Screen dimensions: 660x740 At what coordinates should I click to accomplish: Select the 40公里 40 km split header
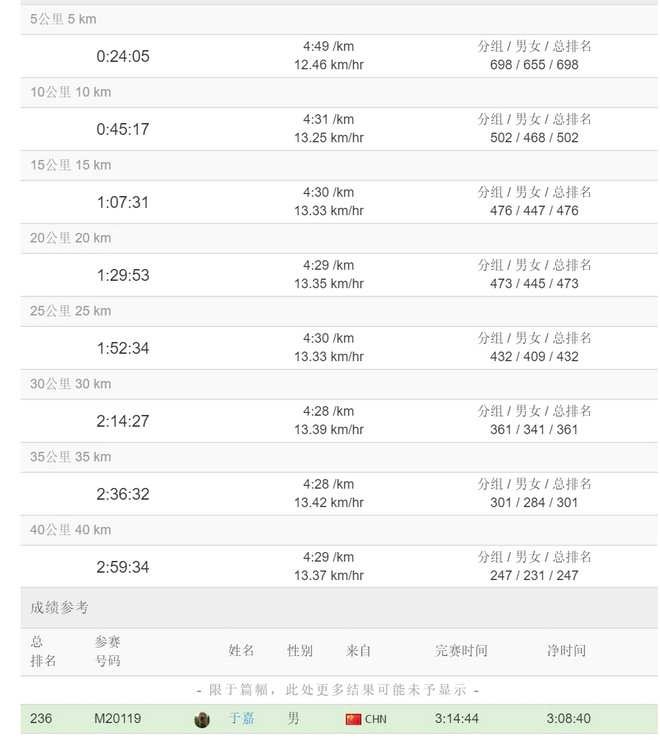(x=70, y=530)
